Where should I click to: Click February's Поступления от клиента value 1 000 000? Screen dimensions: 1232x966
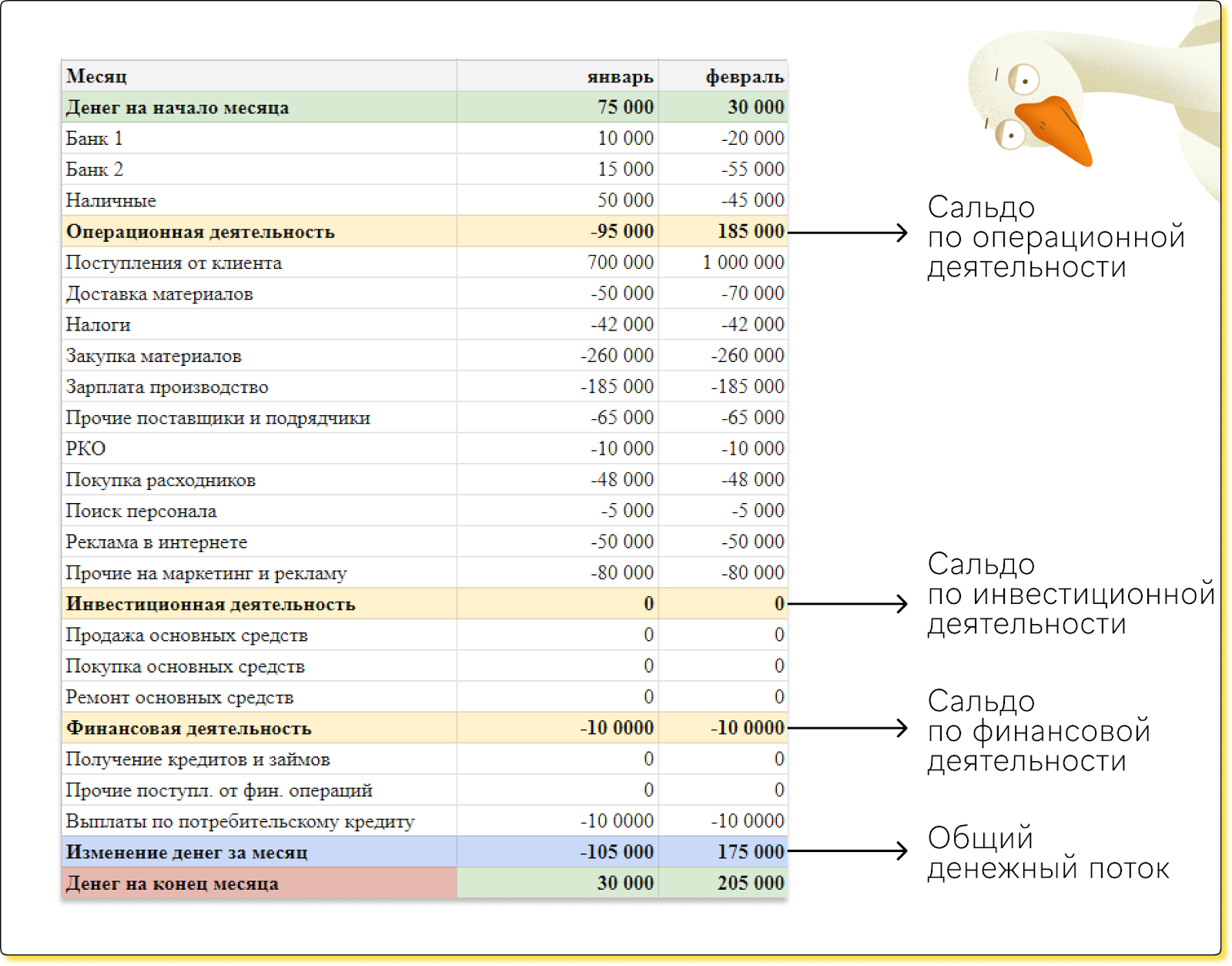coord(742,263)
